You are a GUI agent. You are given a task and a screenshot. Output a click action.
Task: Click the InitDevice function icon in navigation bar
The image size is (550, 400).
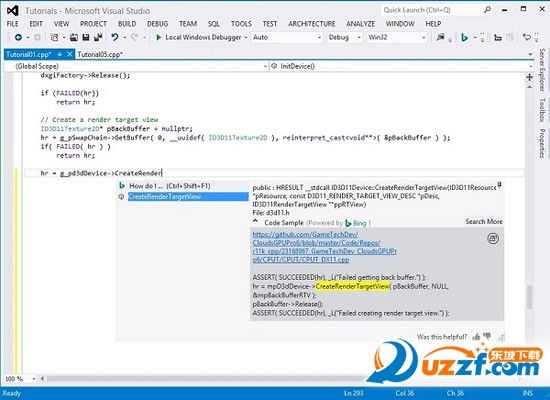(x=274, y=66)
